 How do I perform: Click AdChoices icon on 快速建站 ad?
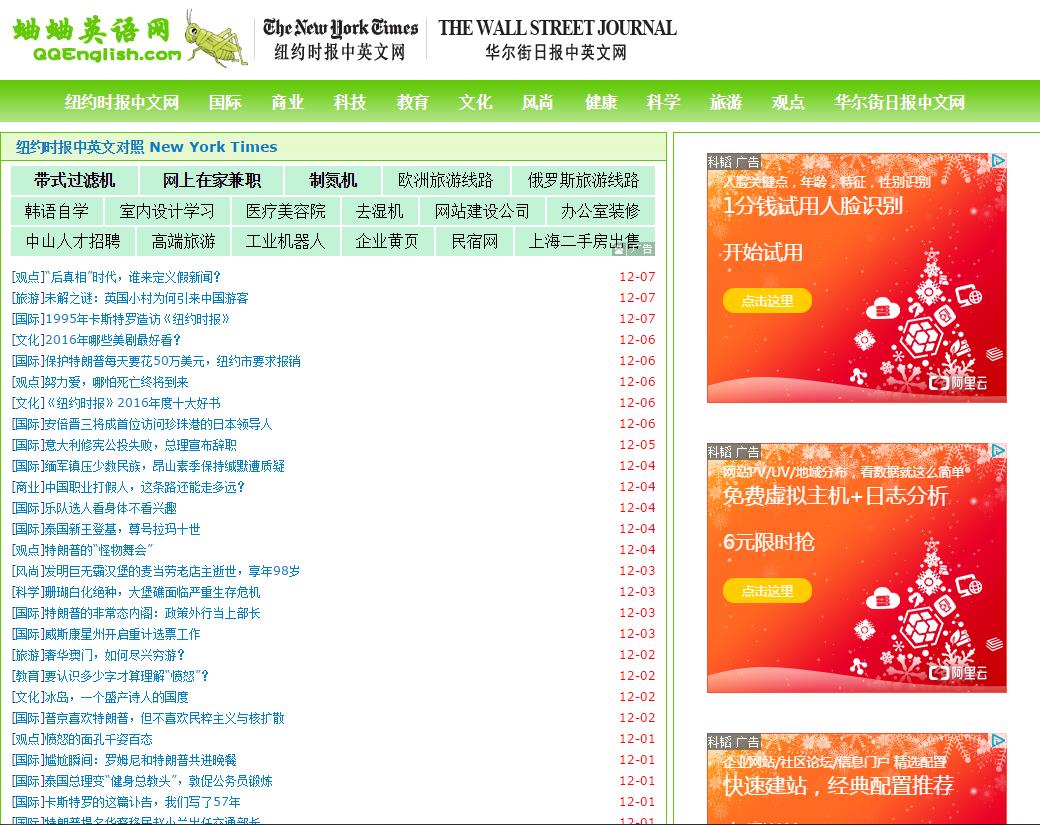[x=998, y=741]
